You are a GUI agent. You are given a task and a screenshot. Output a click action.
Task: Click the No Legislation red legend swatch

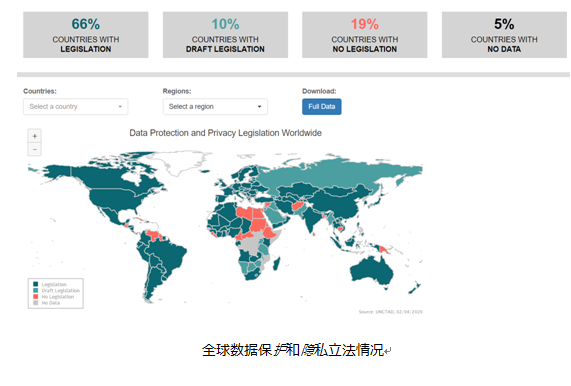coord(36,297)
